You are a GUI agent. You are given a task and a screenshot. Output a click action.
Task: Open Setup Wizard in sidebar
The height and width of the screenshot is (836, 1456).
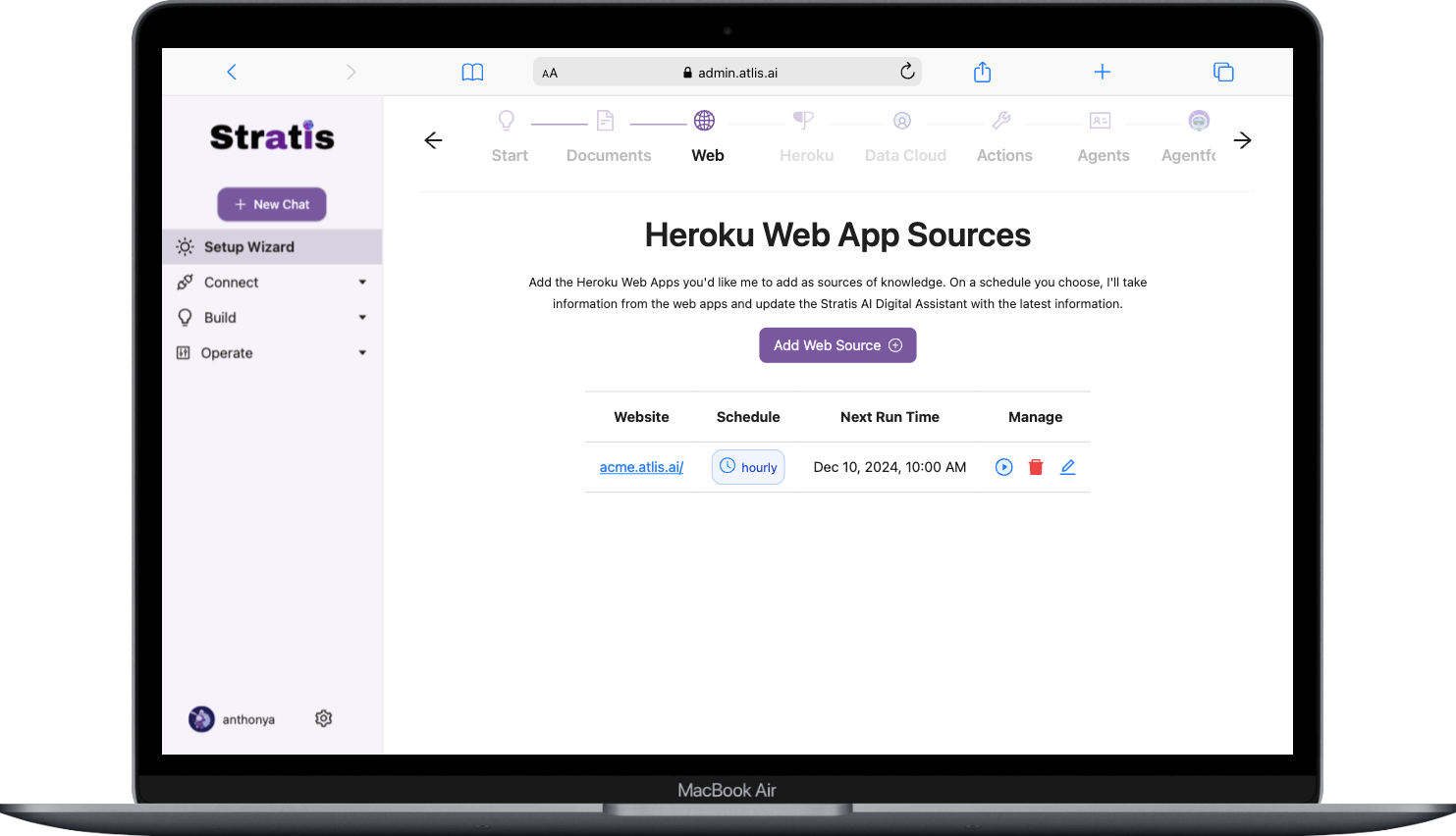click(272, 246)
